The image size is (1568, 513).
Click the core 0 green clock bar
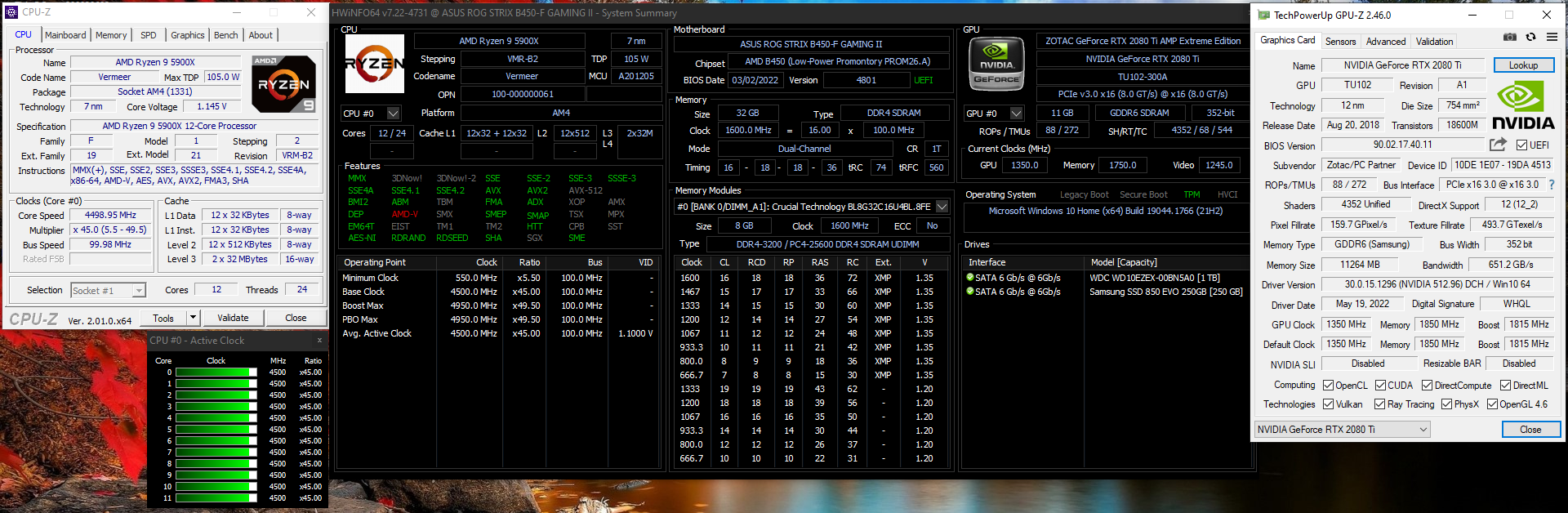click(216, 372)
